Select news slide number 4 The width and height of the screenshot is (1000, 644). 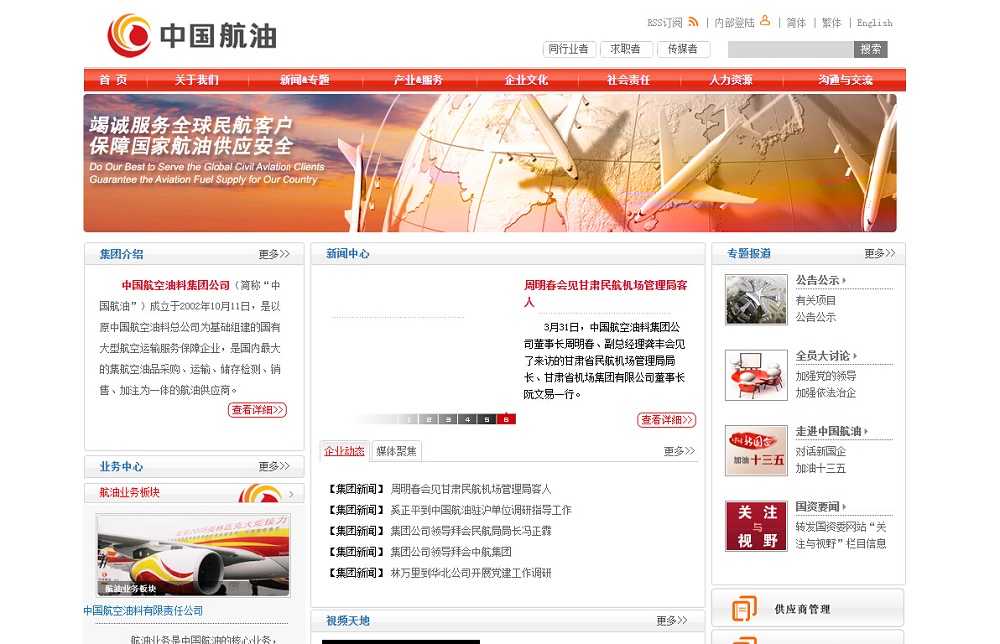pyautogui.click(x=467, y=420)
